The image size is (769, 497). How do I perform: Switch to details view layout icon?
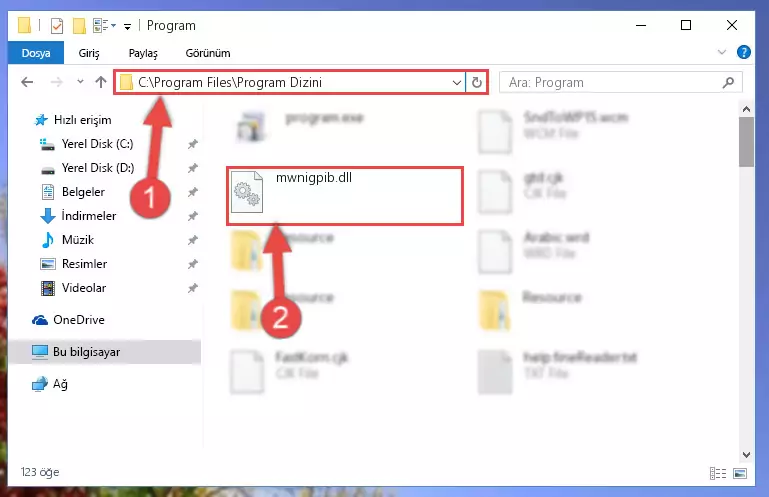click(718, 473)
